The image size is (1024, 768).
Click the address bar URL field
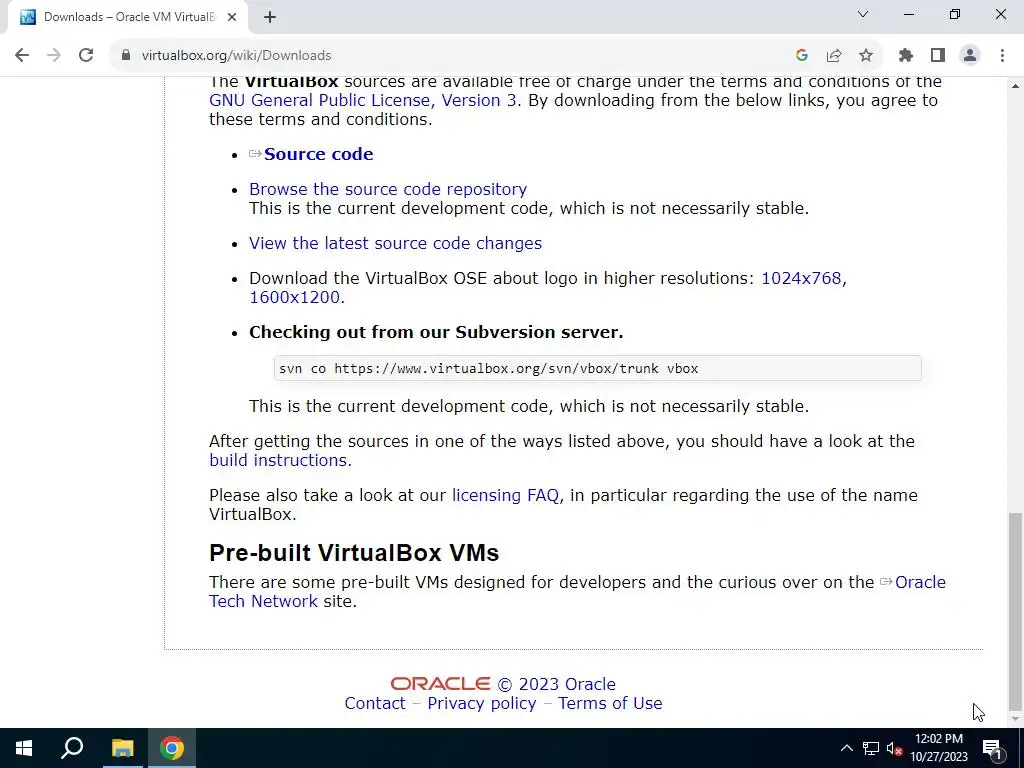click(457, 56)
